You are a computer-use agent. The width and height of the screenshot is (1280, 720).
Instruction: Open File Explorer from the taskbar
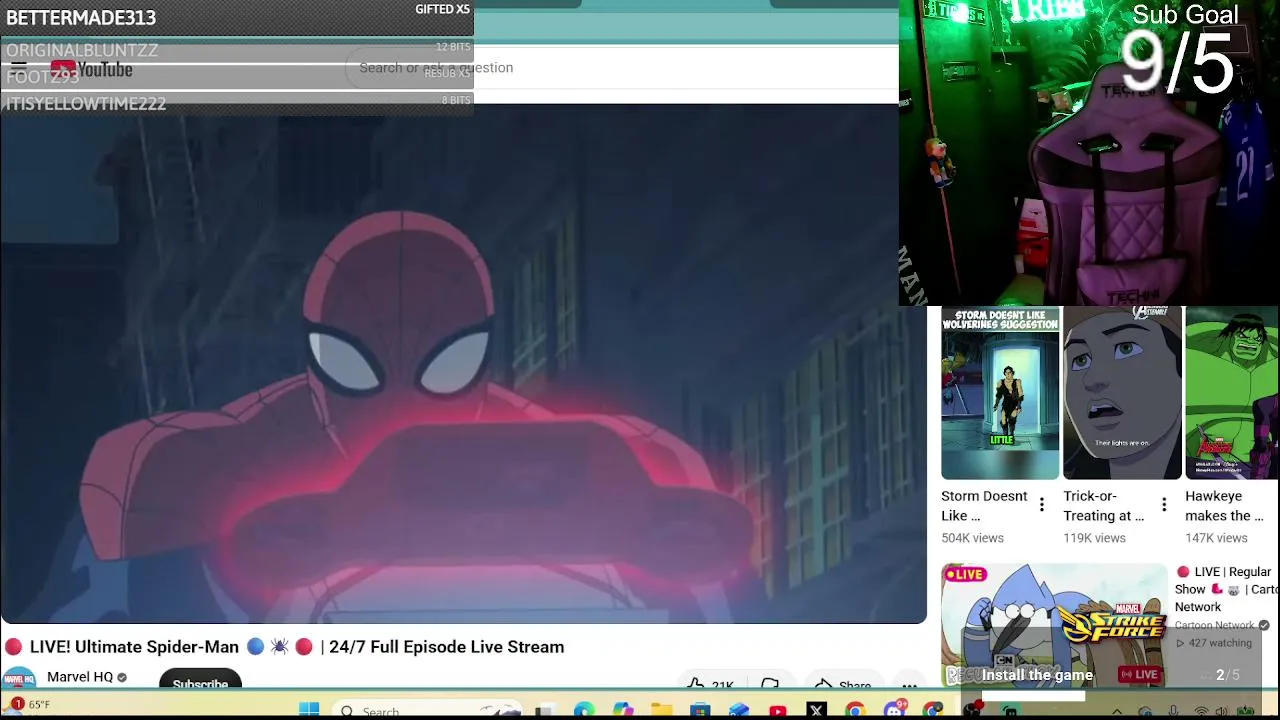661,710
